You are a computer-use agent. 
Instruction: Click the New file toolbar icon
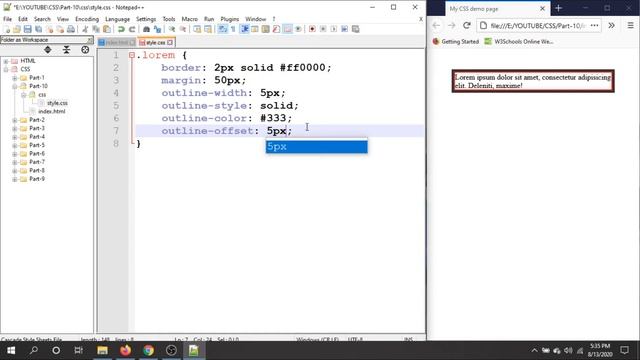point(7,29)
